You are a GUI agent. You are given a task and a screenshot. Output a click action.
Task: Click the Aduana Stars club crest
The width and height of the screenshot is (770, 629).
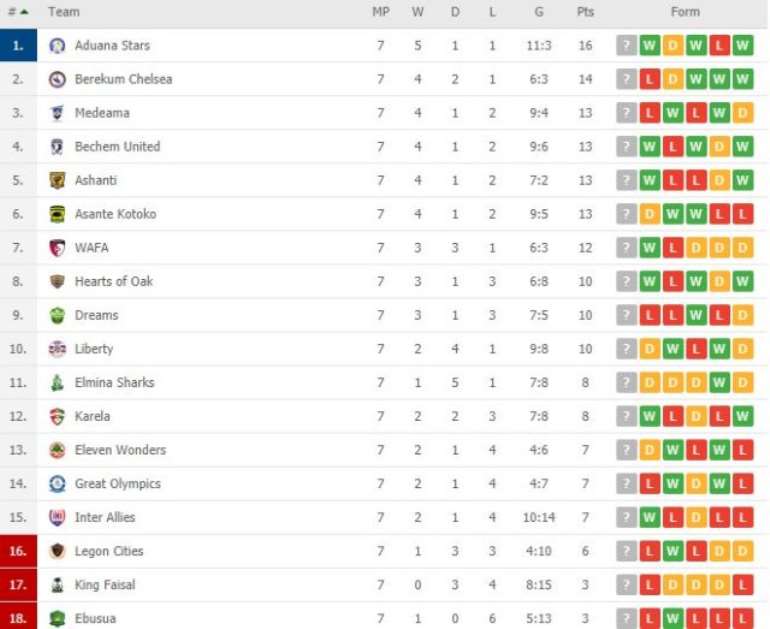[57, 46]
